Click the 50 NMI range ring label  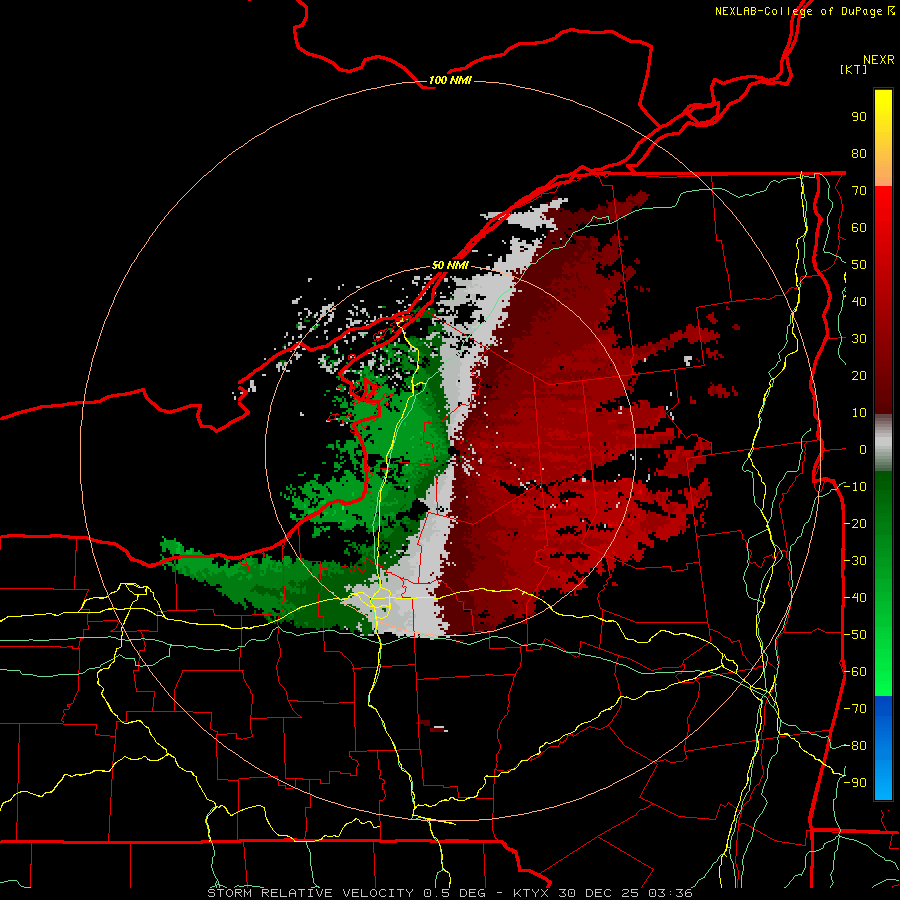click(450, 265)
